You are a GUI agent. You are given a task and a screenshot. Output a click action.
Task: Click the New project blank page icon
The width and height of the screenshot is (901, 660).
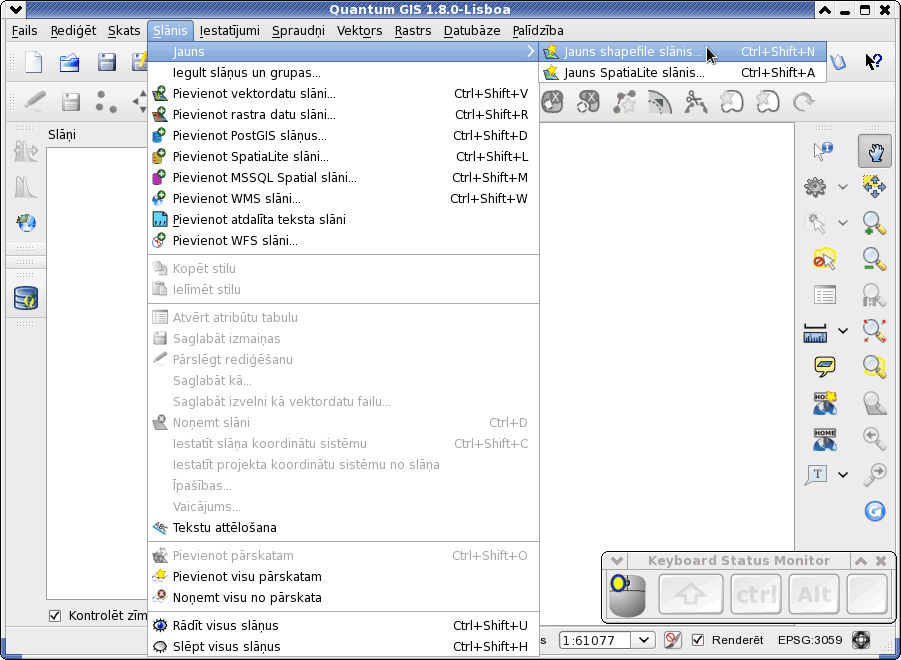coord(34,62)
